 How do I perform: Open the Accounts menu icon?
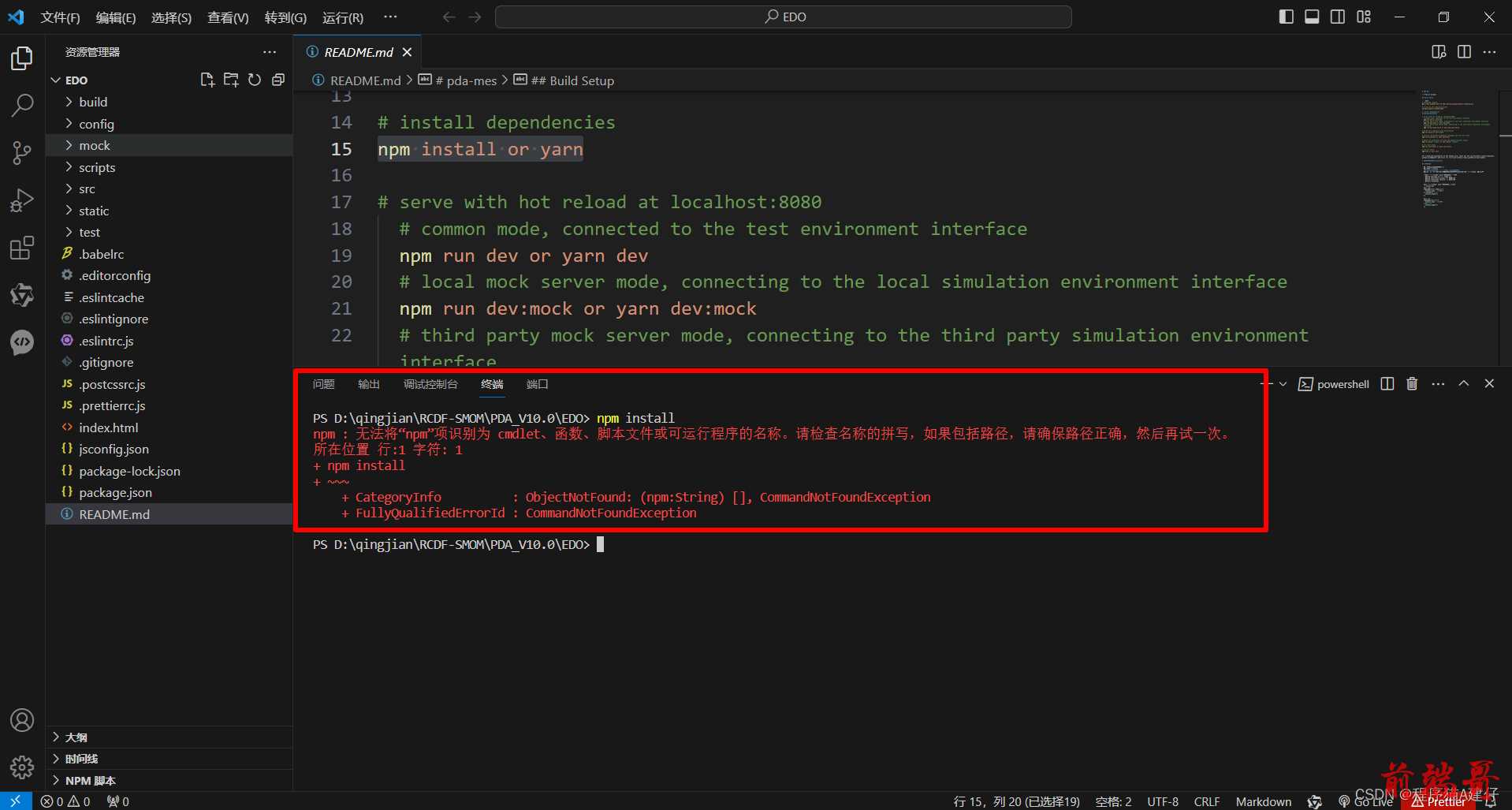pos(22,720)
